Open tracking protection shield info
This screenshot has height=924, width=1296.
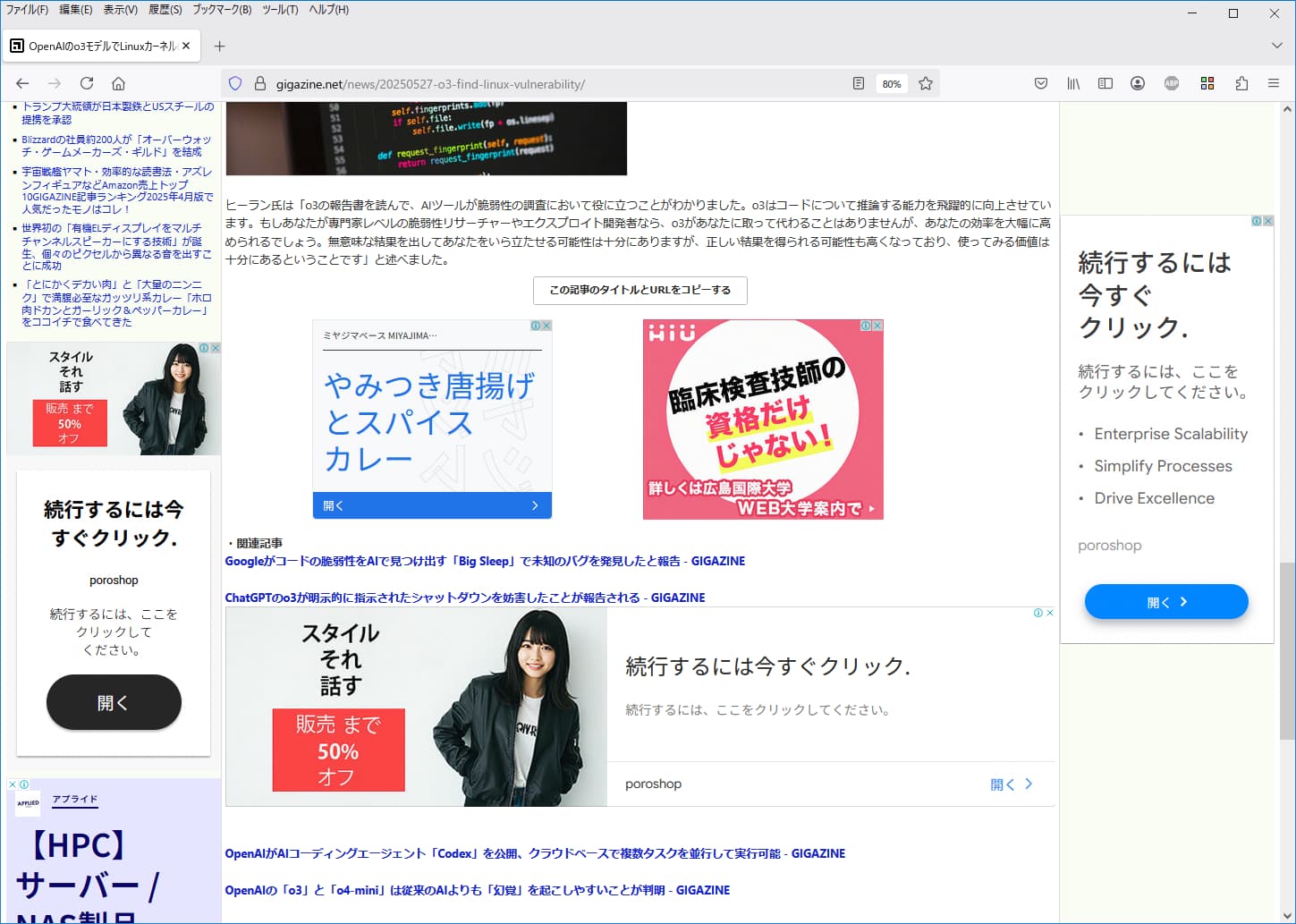(x=235, y=83)
